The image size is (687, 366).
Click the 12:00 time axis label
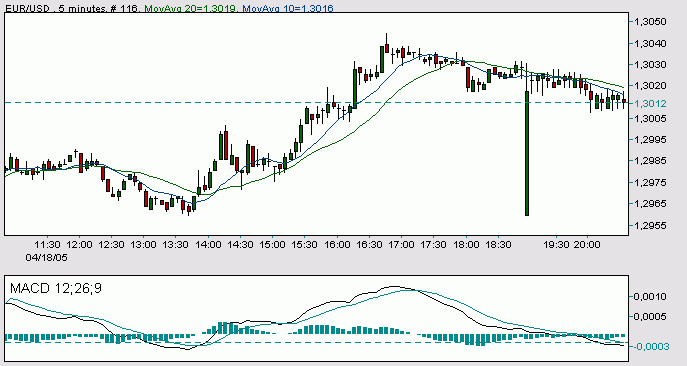coord(79,245)
